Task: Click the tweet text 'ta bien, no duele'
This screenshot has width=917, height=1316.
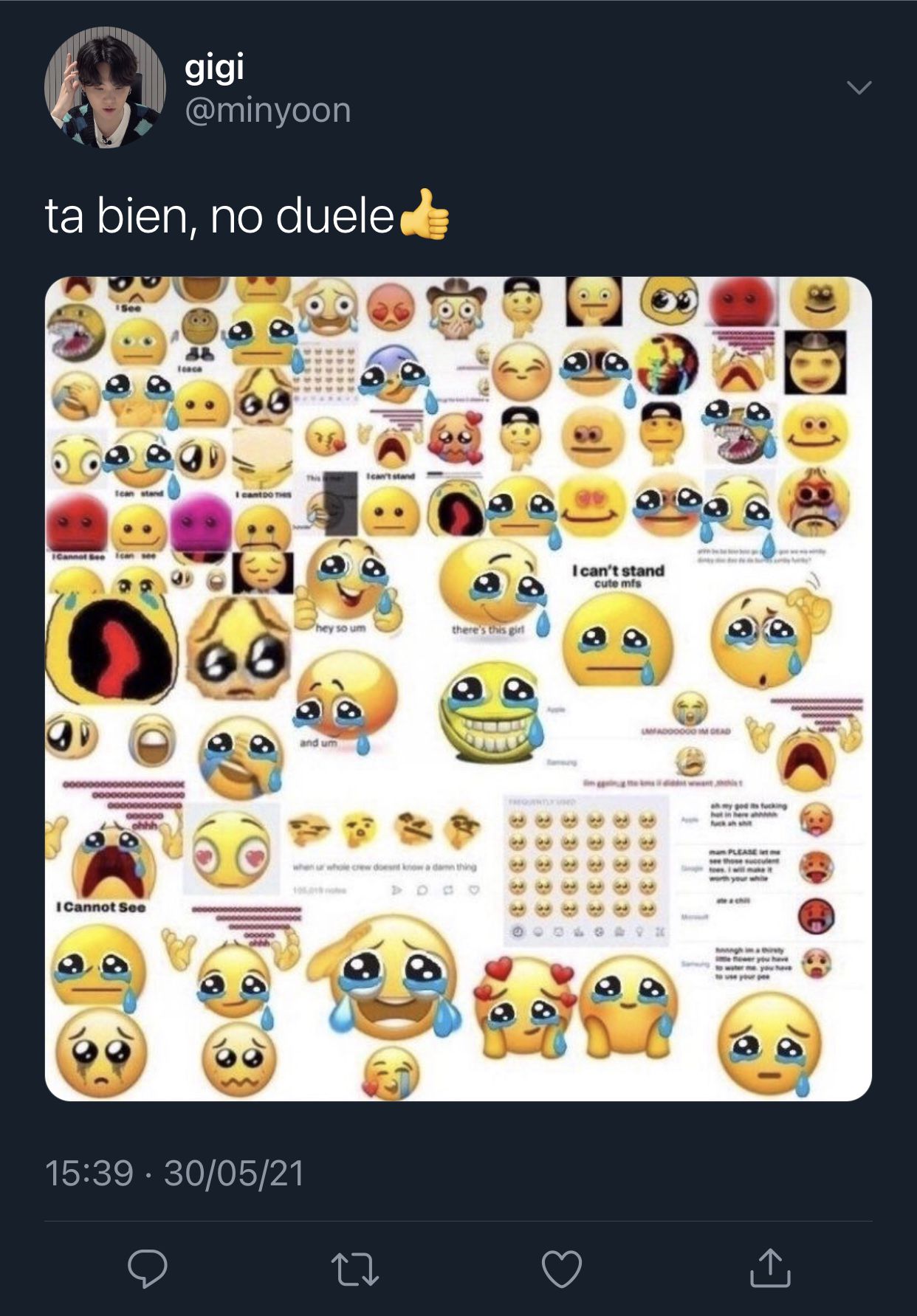Action: (x=219, y=216)
